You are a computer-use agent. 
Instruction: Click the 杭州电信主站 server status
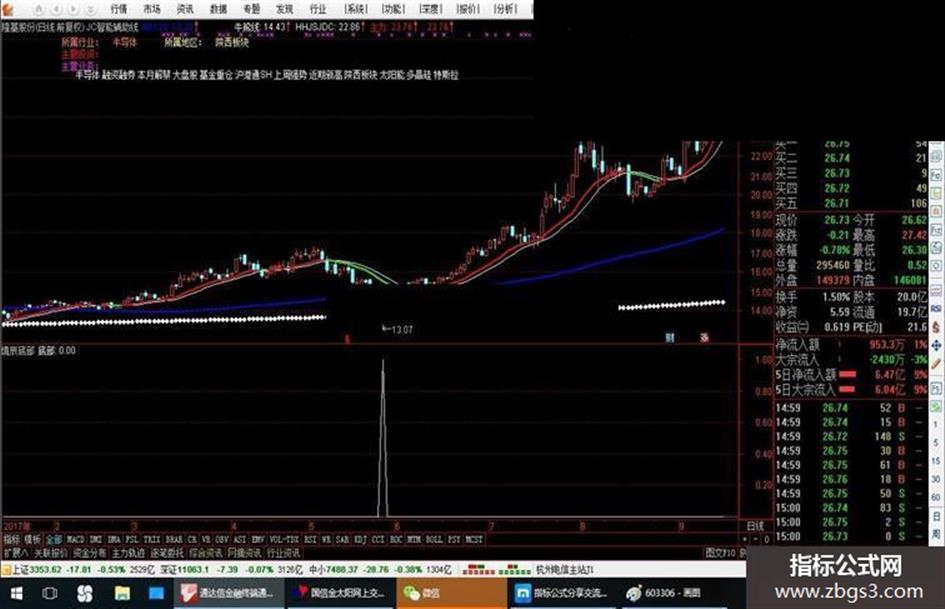(565, 570)
